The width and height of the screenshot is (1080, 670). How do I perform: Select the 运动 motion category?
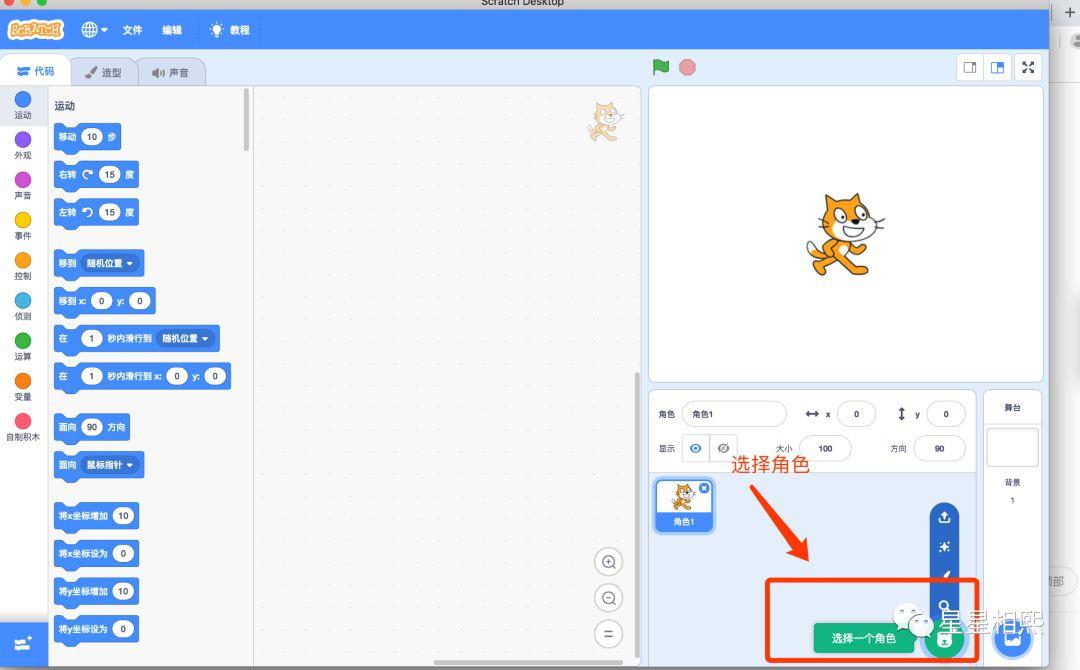pyautogui.click(x=23, y=105)
